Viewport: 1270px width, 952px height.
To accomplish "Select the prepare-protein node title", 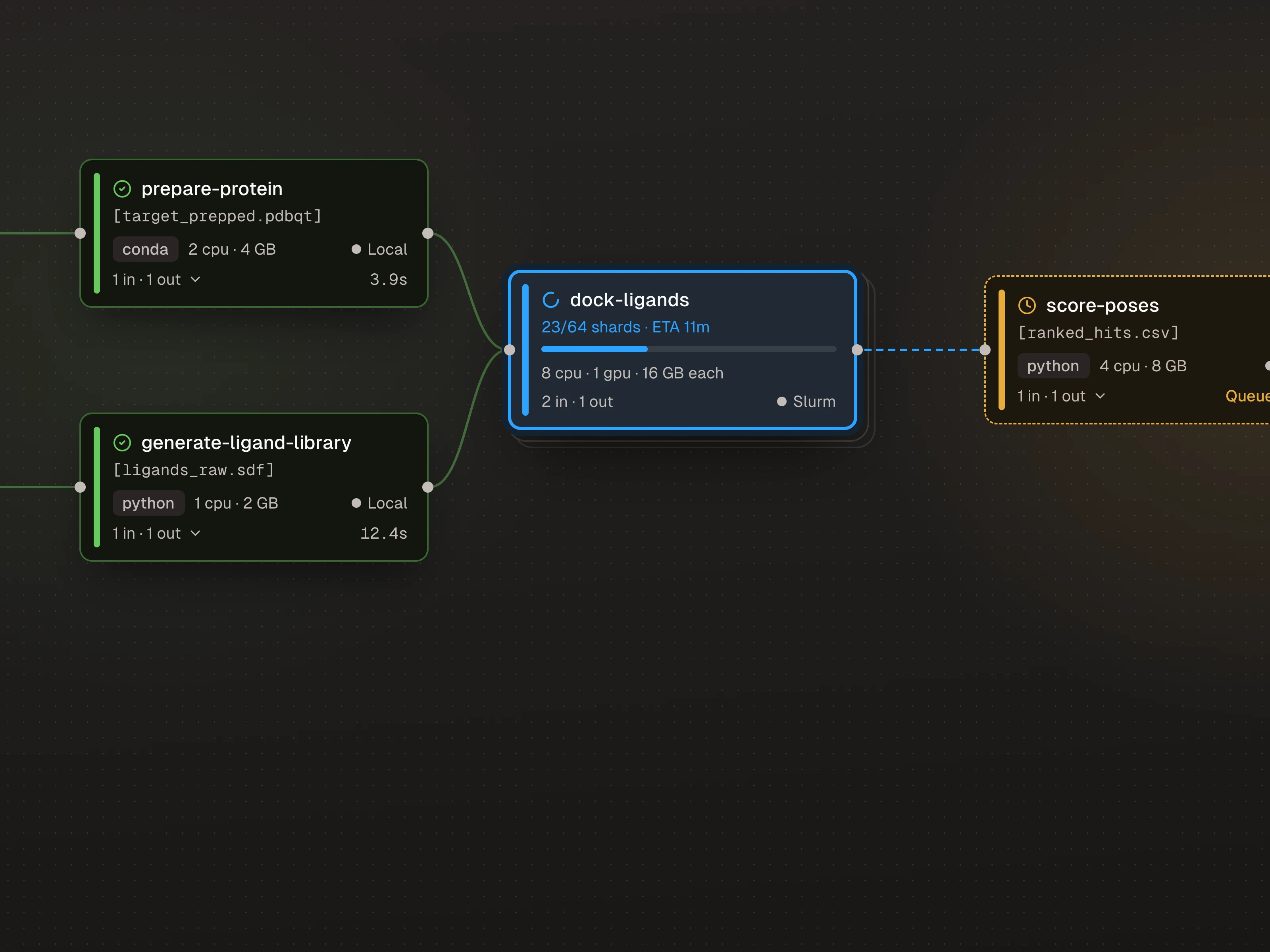I will [x=212, y=189].
